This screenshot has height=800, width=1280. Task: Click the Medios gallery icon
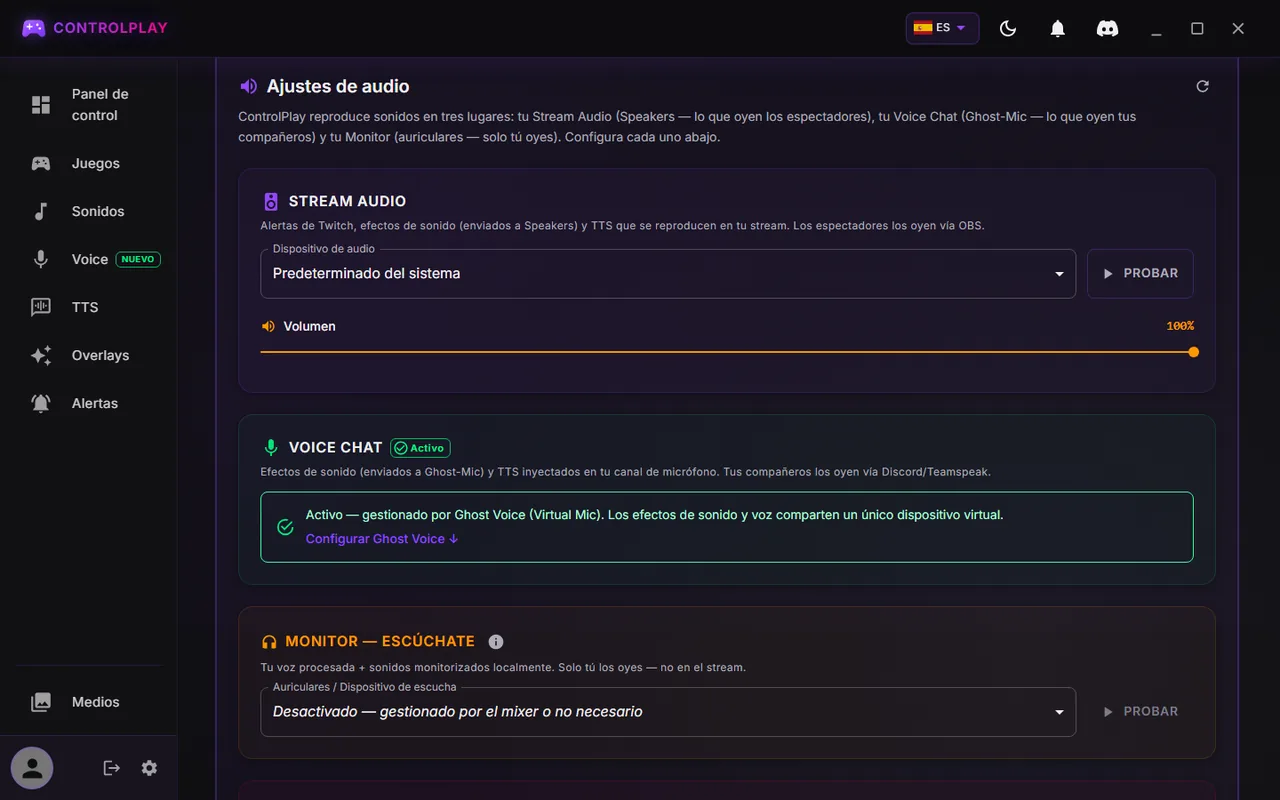tap(41, 702)
